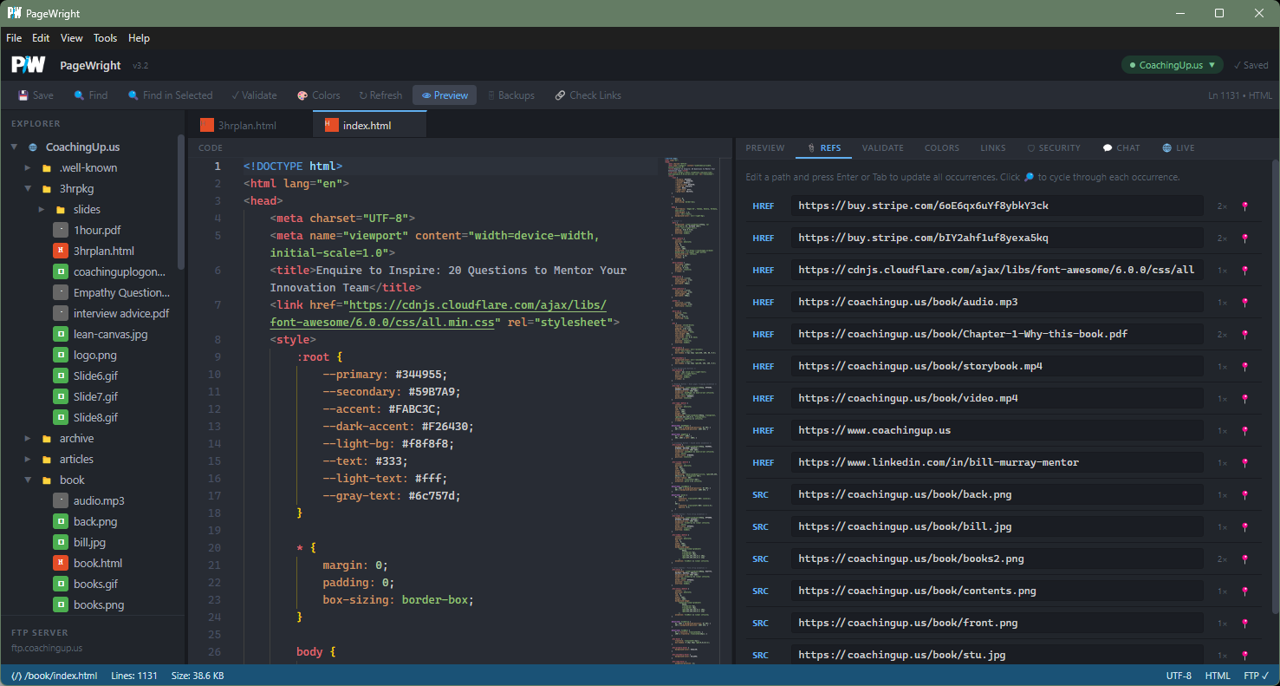Pin the linkedin.com bill-murray-mentor reference
The width and height of the screenshot is (1280, 686).
[1244, 462]
